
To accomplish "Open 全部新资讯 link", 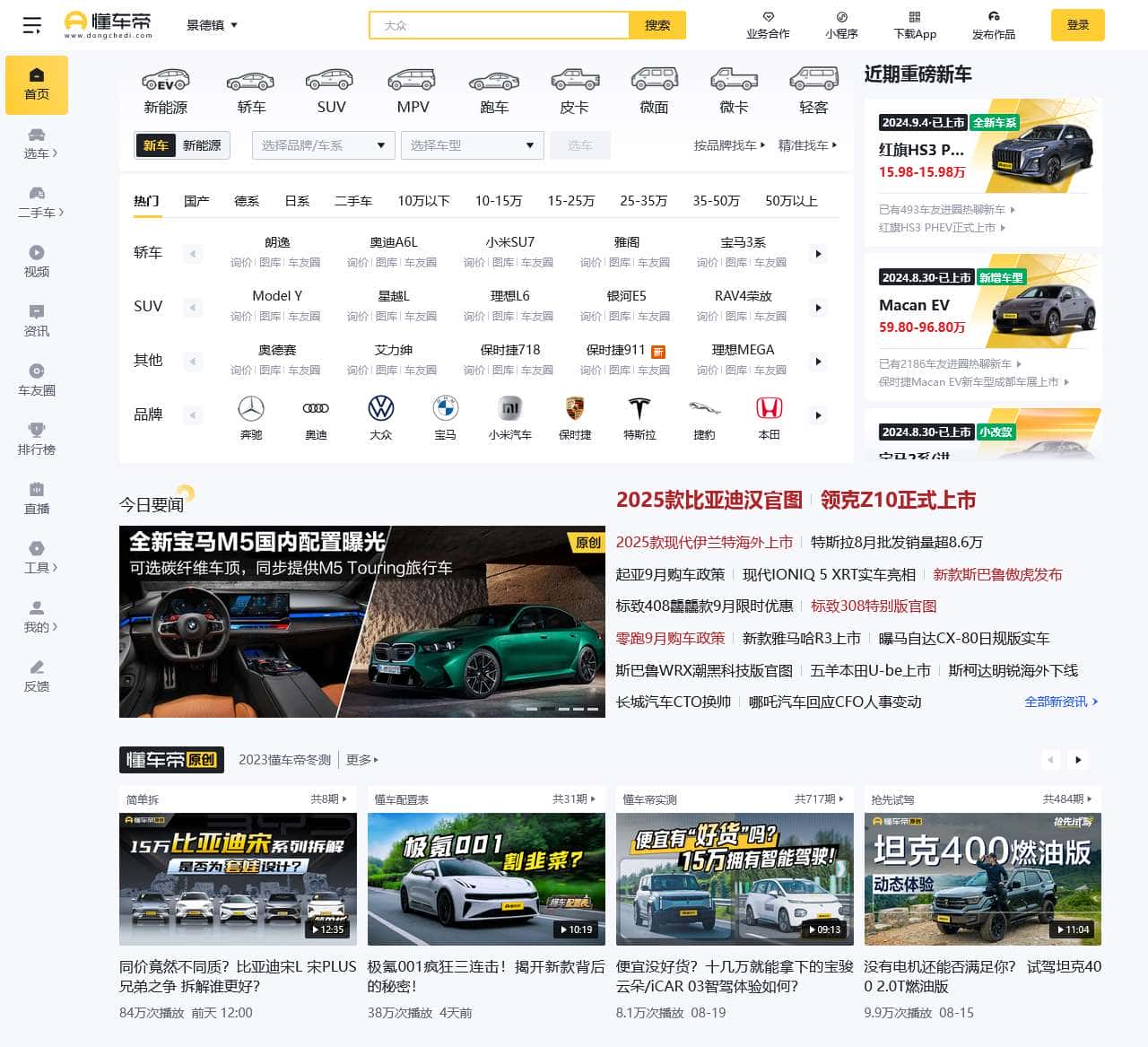I will click(1061, 702).
